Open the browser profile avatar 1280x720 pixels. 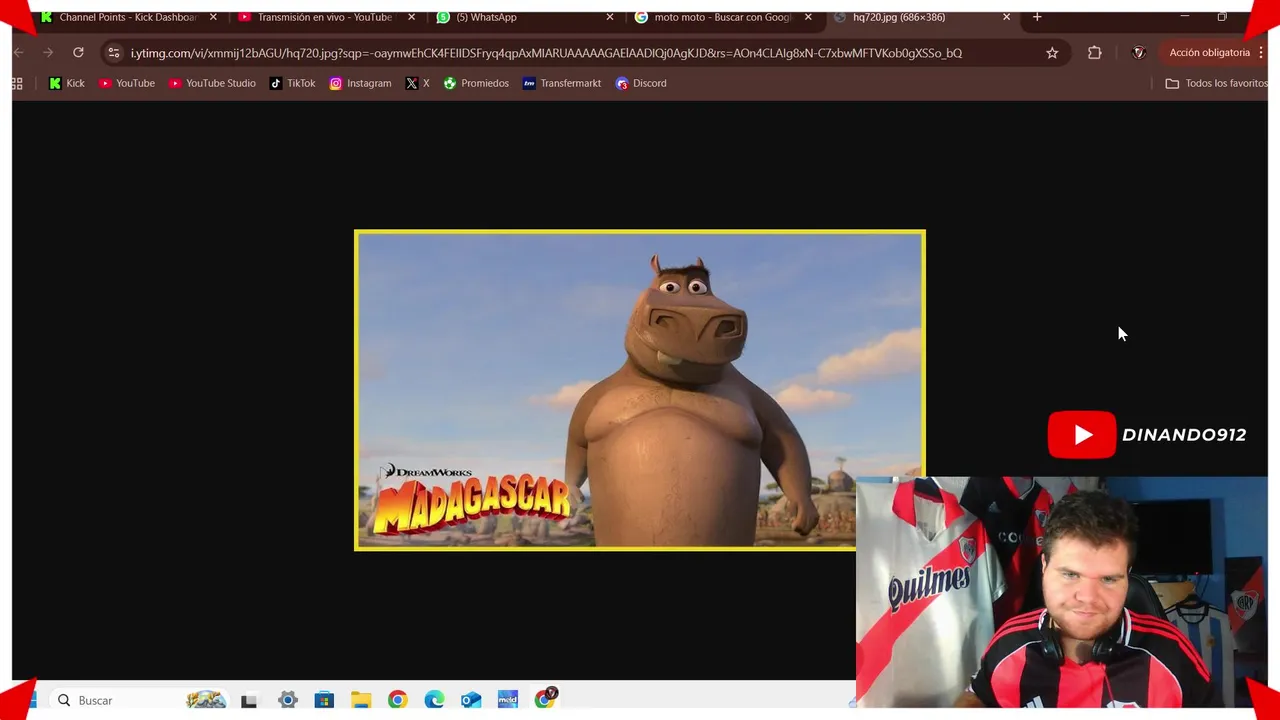(1138, 53)
